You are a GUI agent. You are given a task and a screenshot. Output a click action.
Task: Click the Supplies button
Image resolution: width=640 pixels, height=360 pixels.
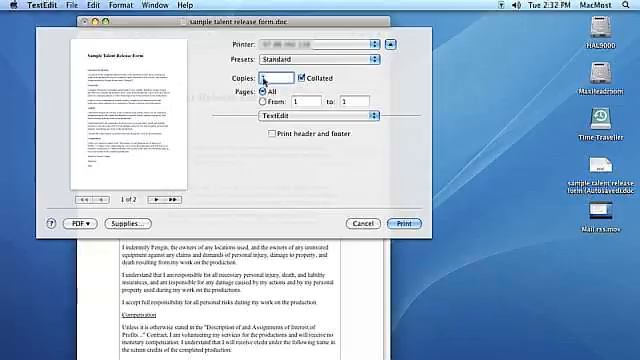pyautogui.click(x=128, y=223)
